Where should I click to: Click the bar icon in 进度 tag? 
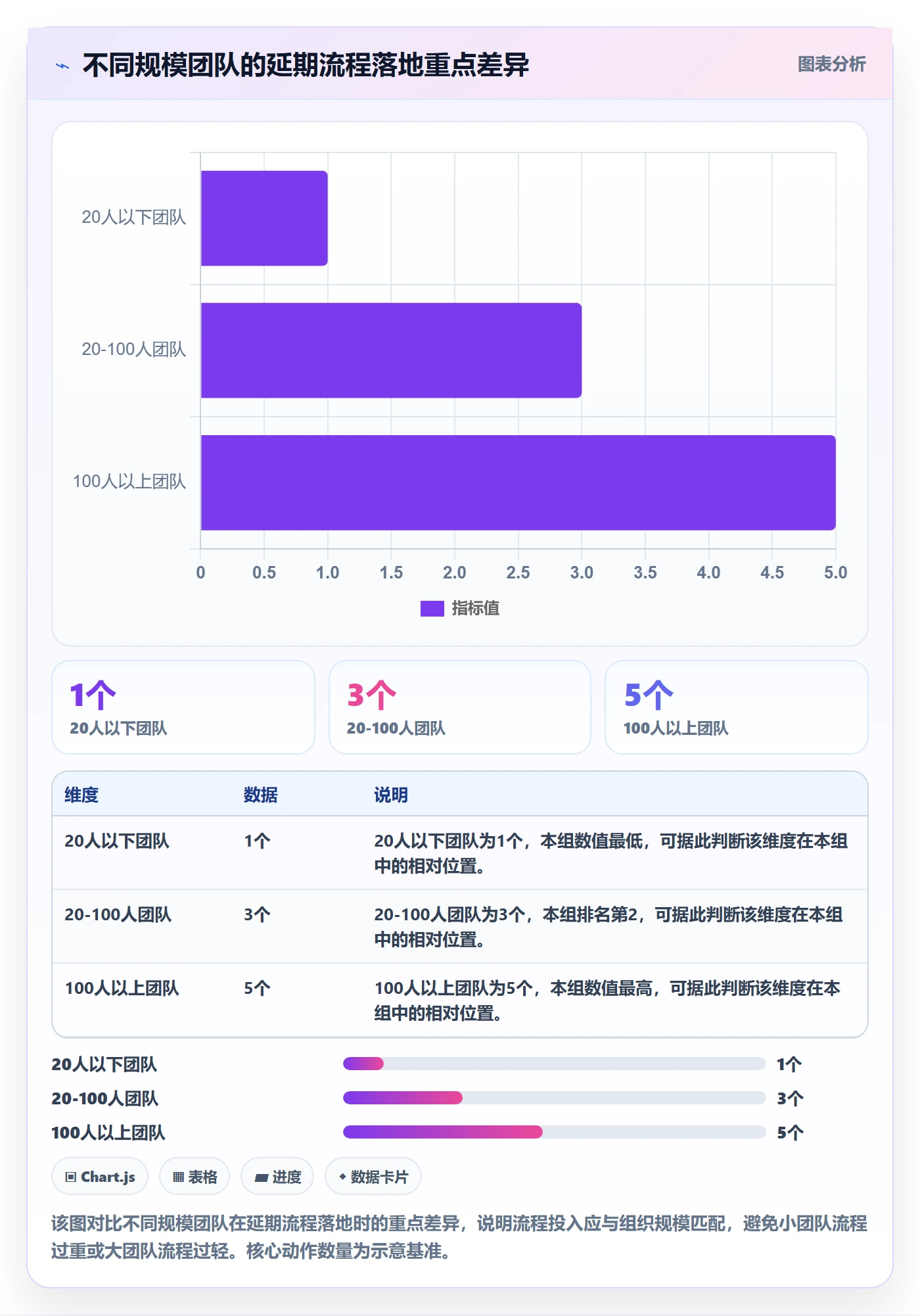(x=261, y=1178)
